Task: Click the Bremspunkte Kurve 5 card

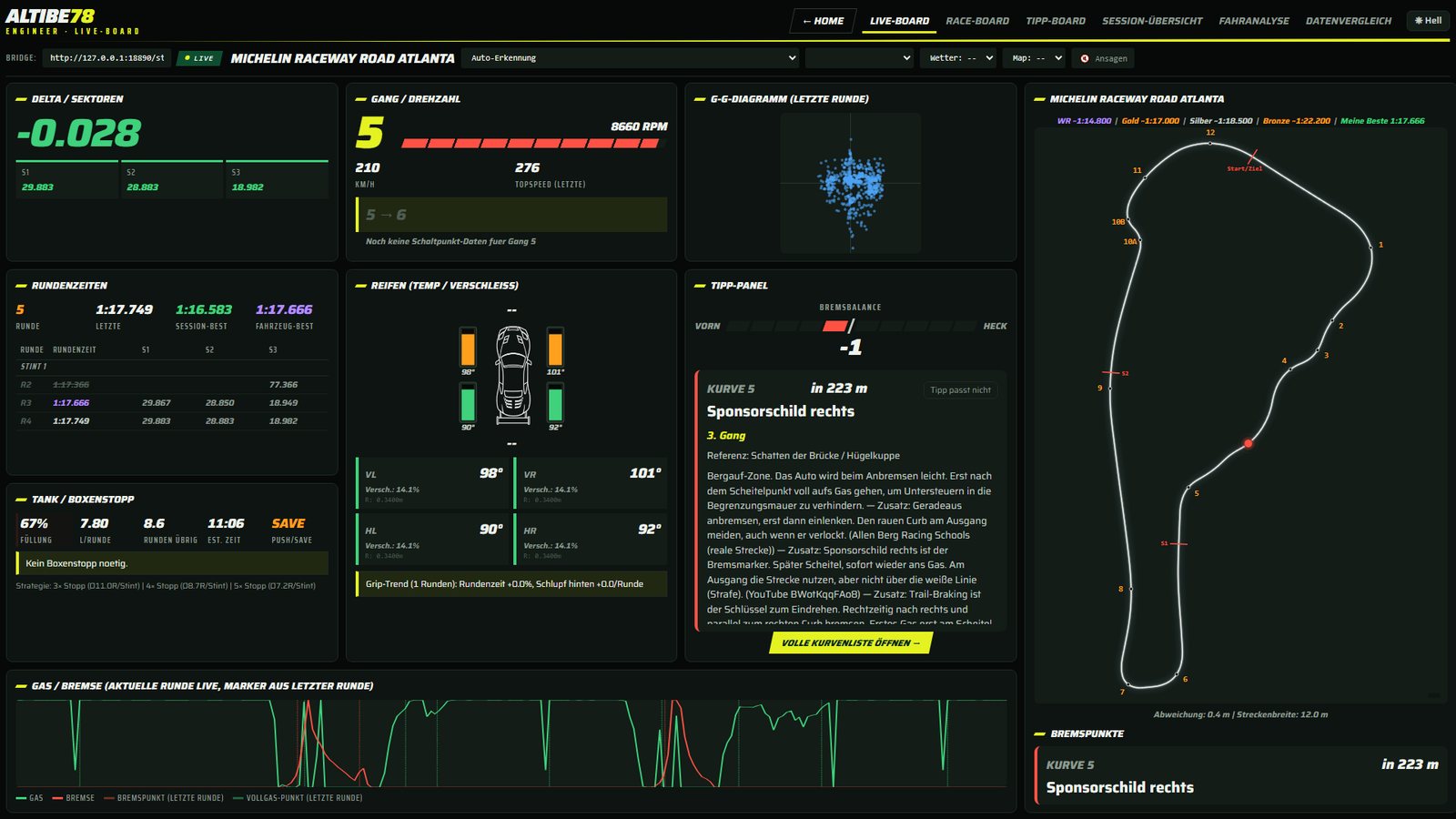Action: (1241, 775)
